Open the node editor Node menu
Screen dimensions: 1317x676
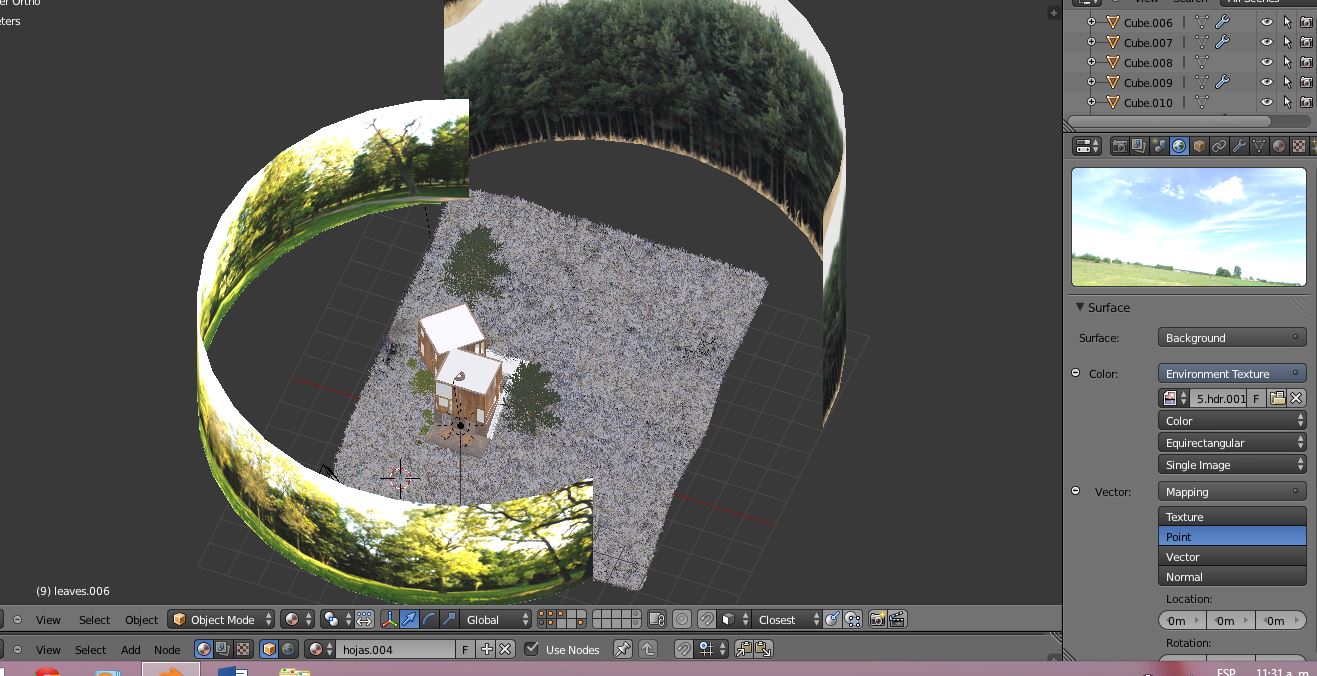click(x=167, y=650)
